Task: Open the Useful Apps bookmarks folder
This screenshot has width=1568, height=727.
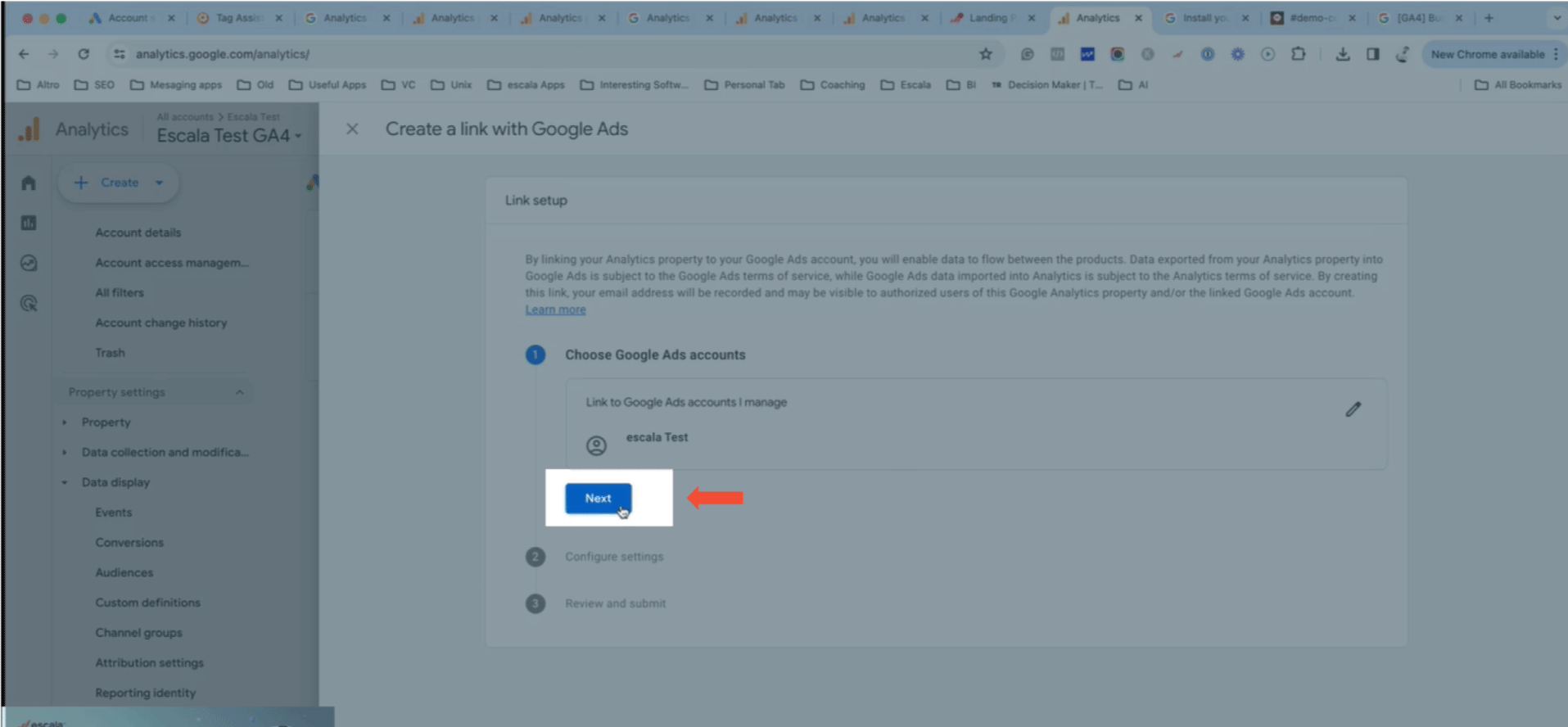Action: coord(328,84)
